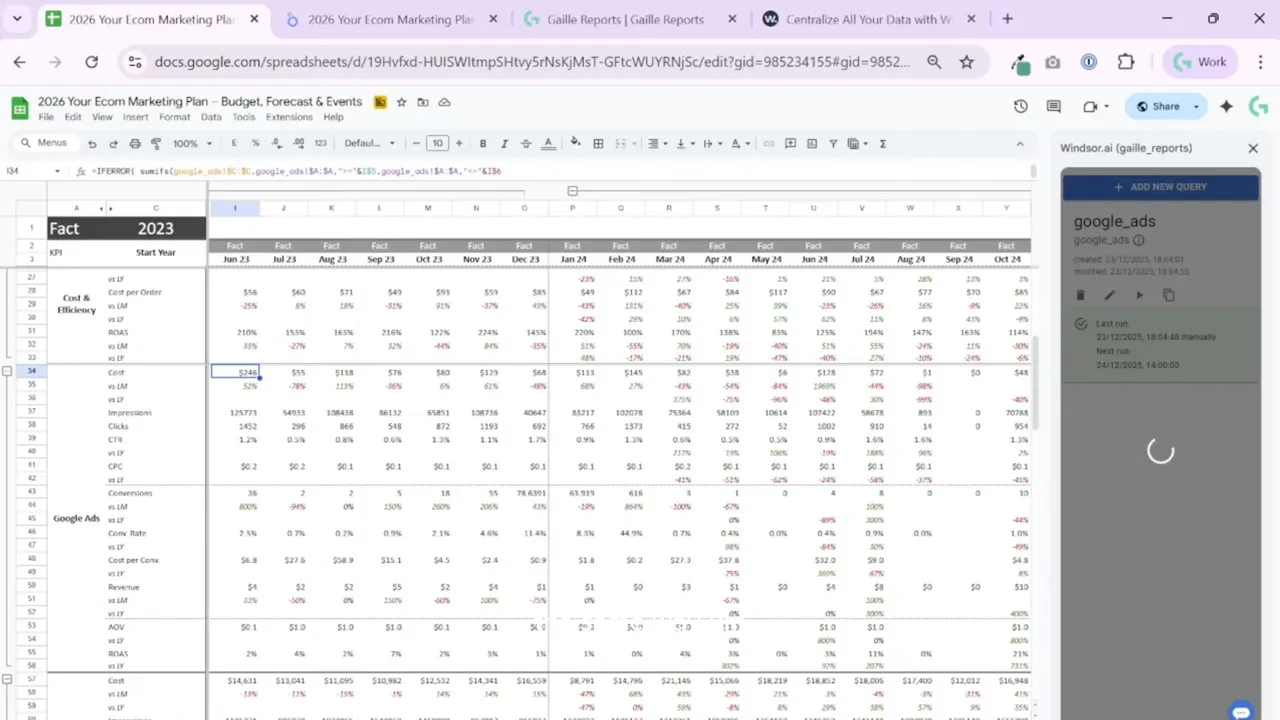The height and width of the screenshot is (720, 1280).
Task: Apply the Format as currency icon
Action: pos(233,143)
